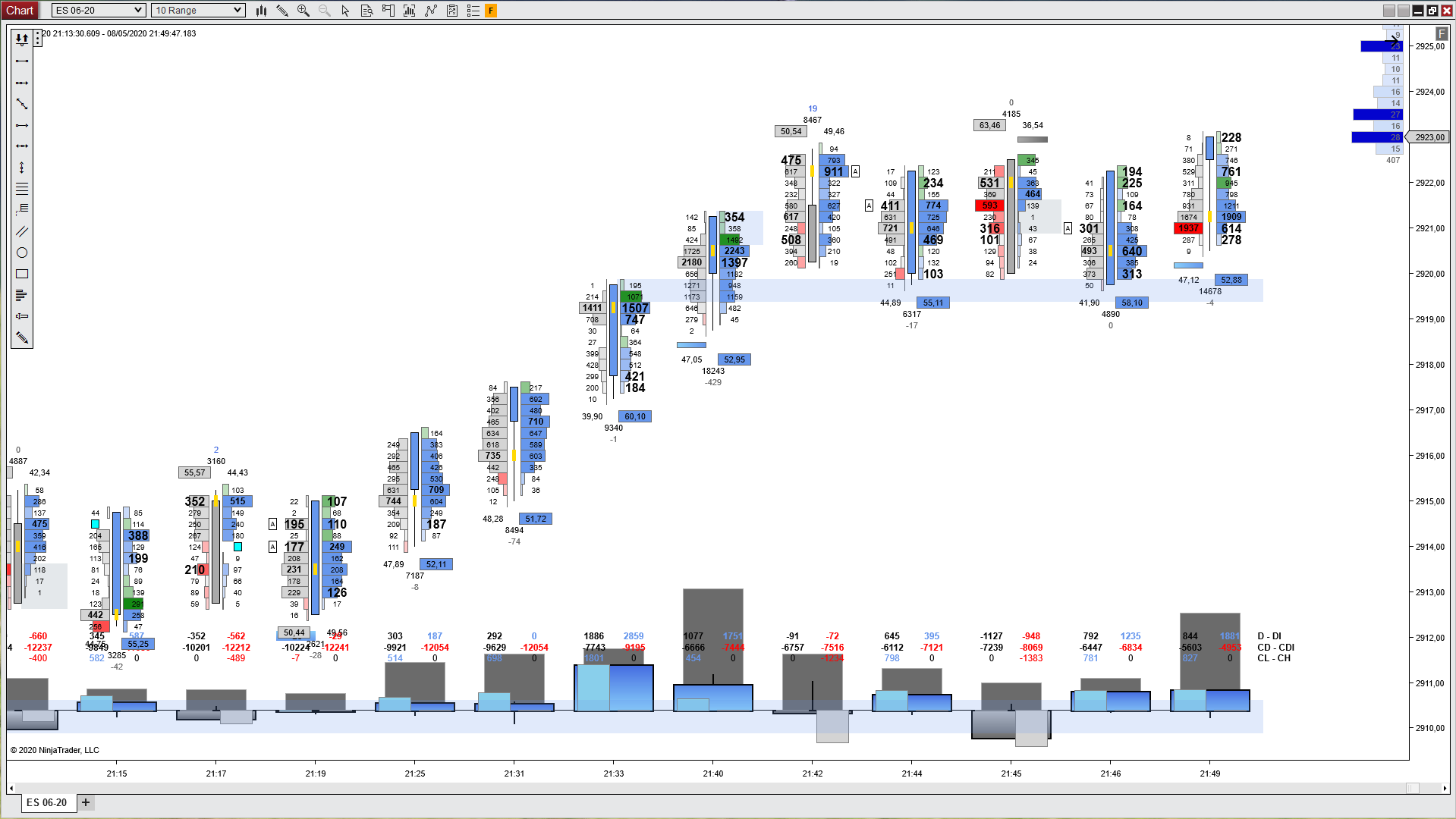The width and height of the screenshot is (1456, 819).
Task: Expand the drawing toolbar three-dot handle
Action: tap(38, 38)
